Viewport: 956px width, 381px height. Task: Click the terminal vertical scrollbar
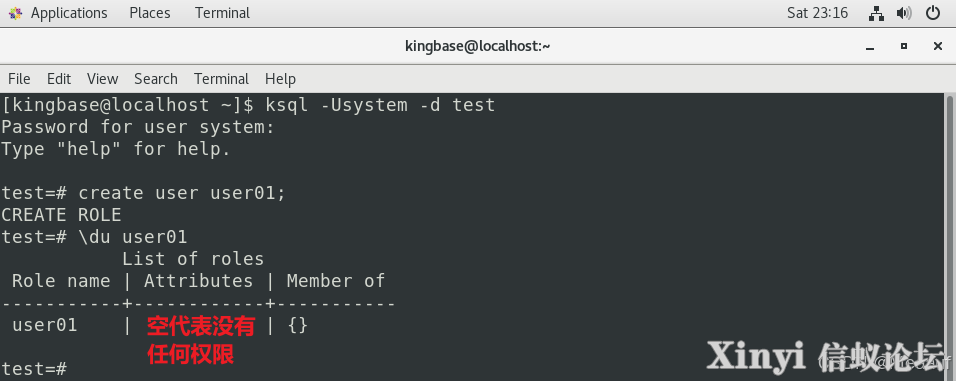click(950, 237)
